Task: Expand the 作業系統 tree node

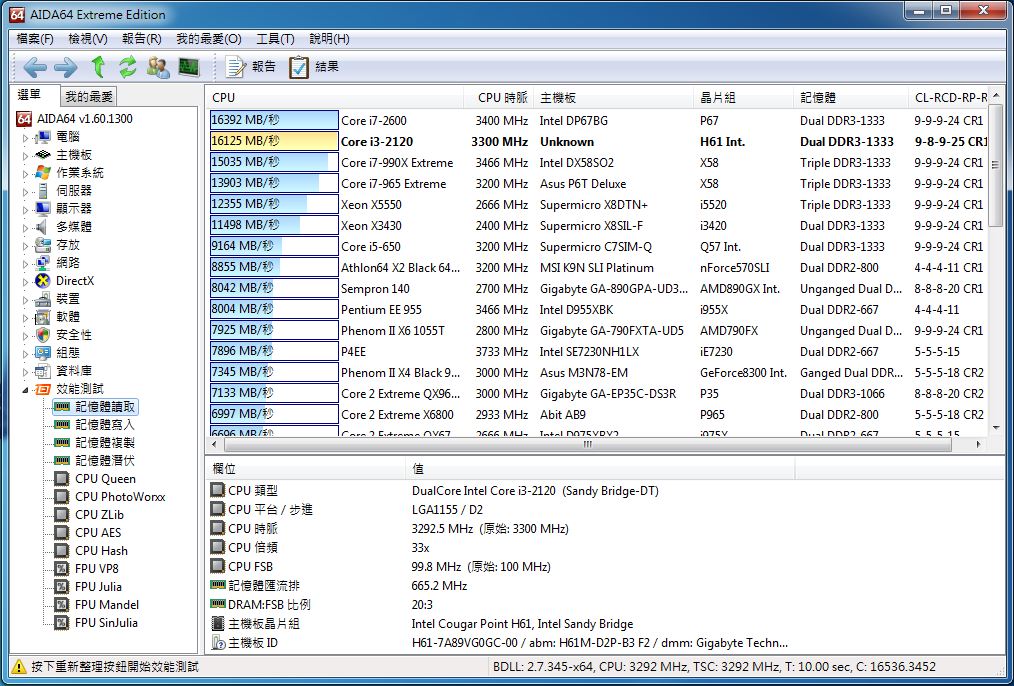Action: pyautogui.click(x=25, y=173)
